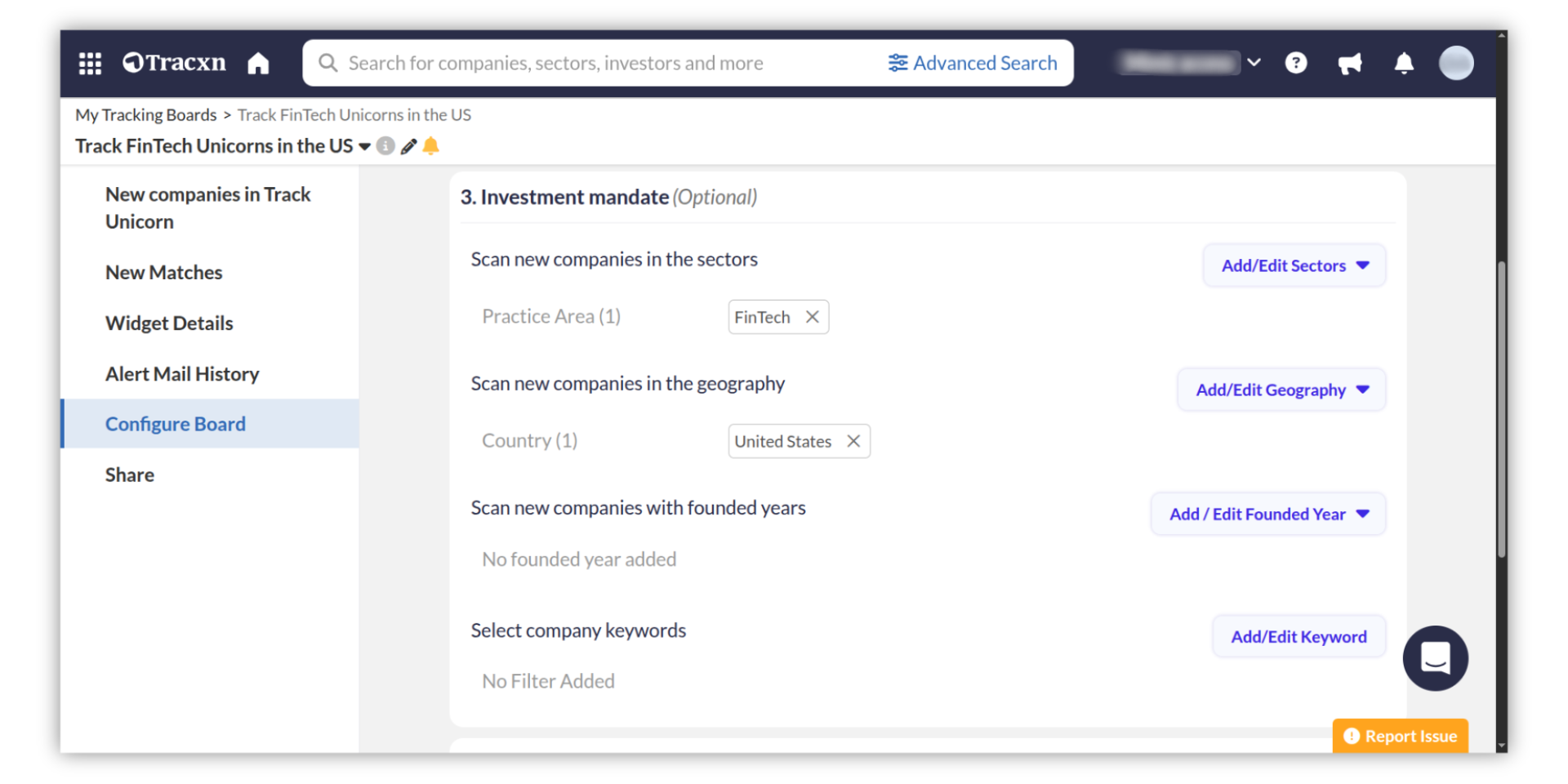Viewport: 1568px width, 784px height.
Task: Show board info icon next to title
Action: coord(385,146)
